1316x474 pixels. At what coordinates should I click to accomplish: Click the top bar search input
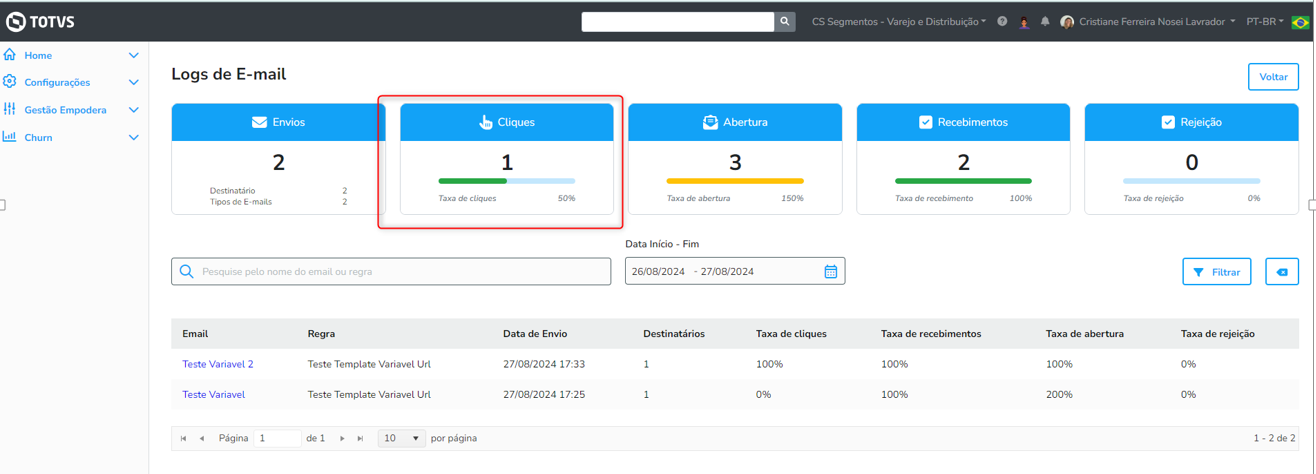tap(678, 21)
